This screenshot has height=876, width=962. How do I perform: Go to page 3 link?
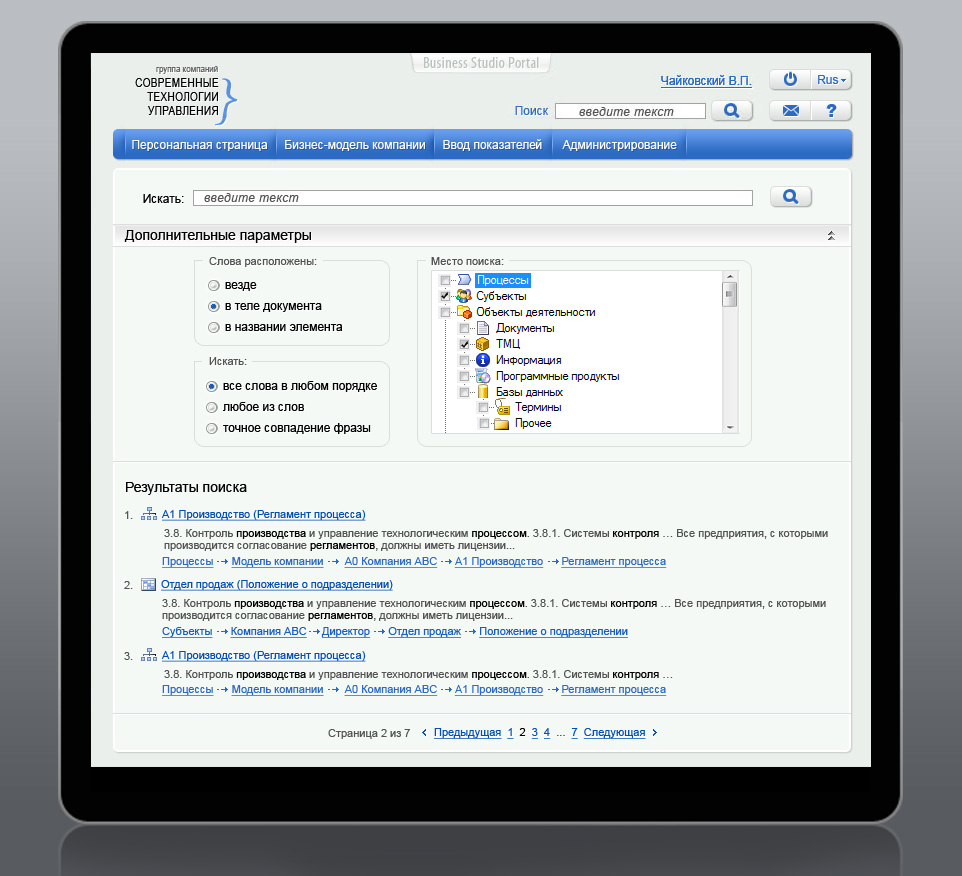coord(534,732)
